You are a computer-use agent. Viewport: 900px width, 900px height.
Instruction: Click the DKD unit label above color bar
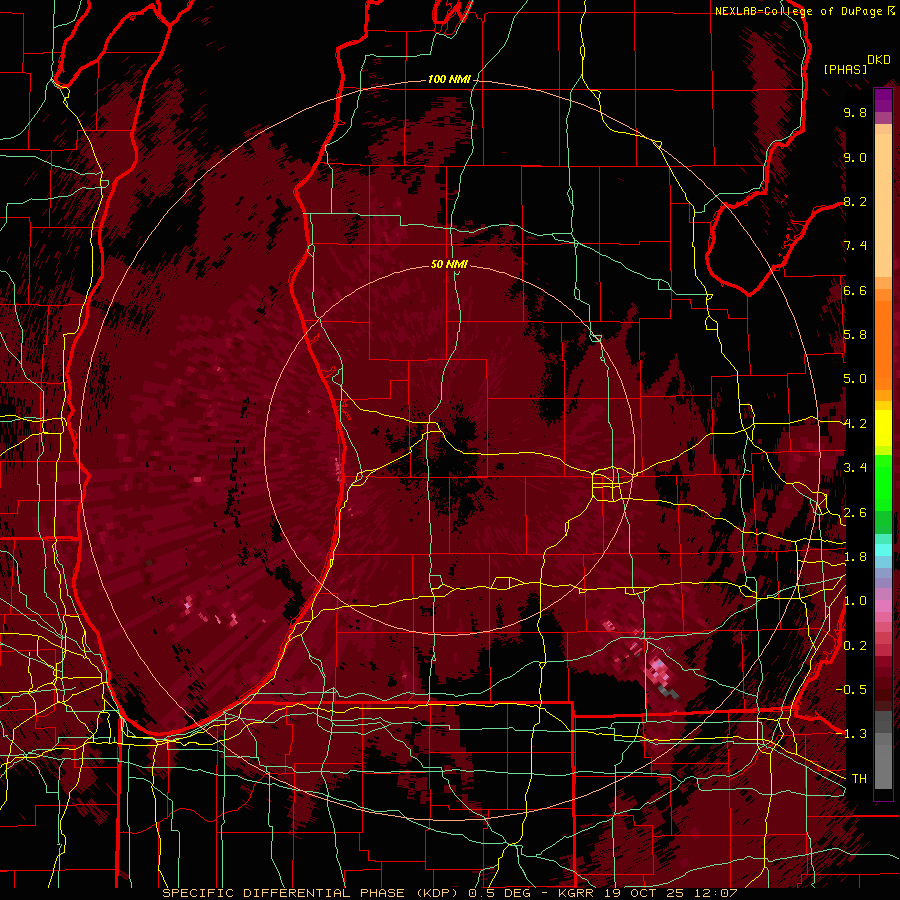pos(879,59)
